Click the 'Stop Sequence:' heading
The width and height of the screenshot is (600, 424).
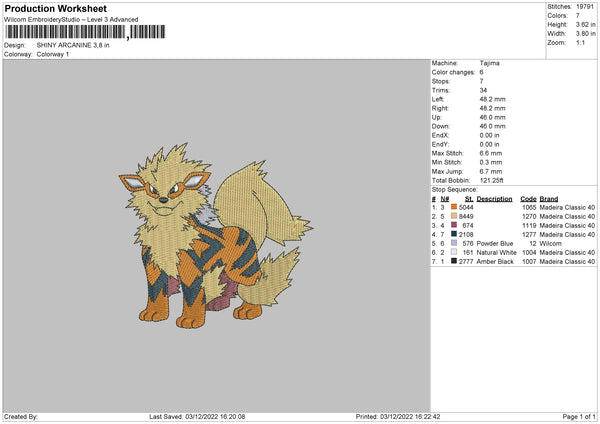tap(455, 190)
